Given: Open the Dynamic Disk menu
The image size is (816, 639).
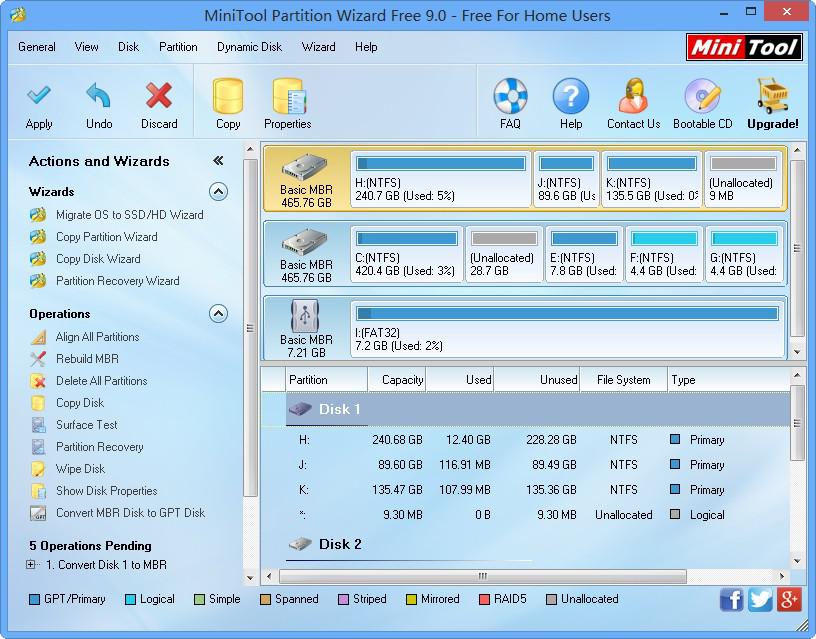Looking at the screenshot, I should (249, 47).
